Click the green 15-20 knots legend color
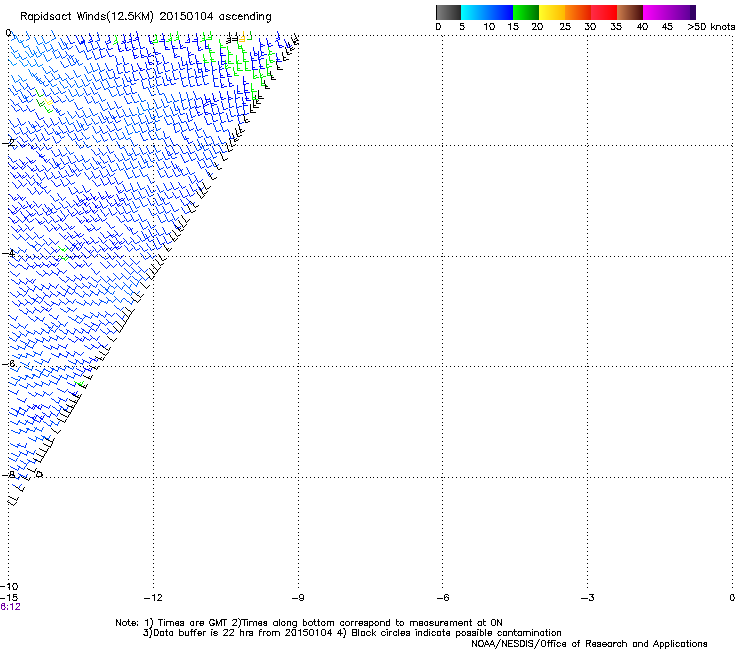The height and width of the screenshot is (650, 740). point(526,12)
